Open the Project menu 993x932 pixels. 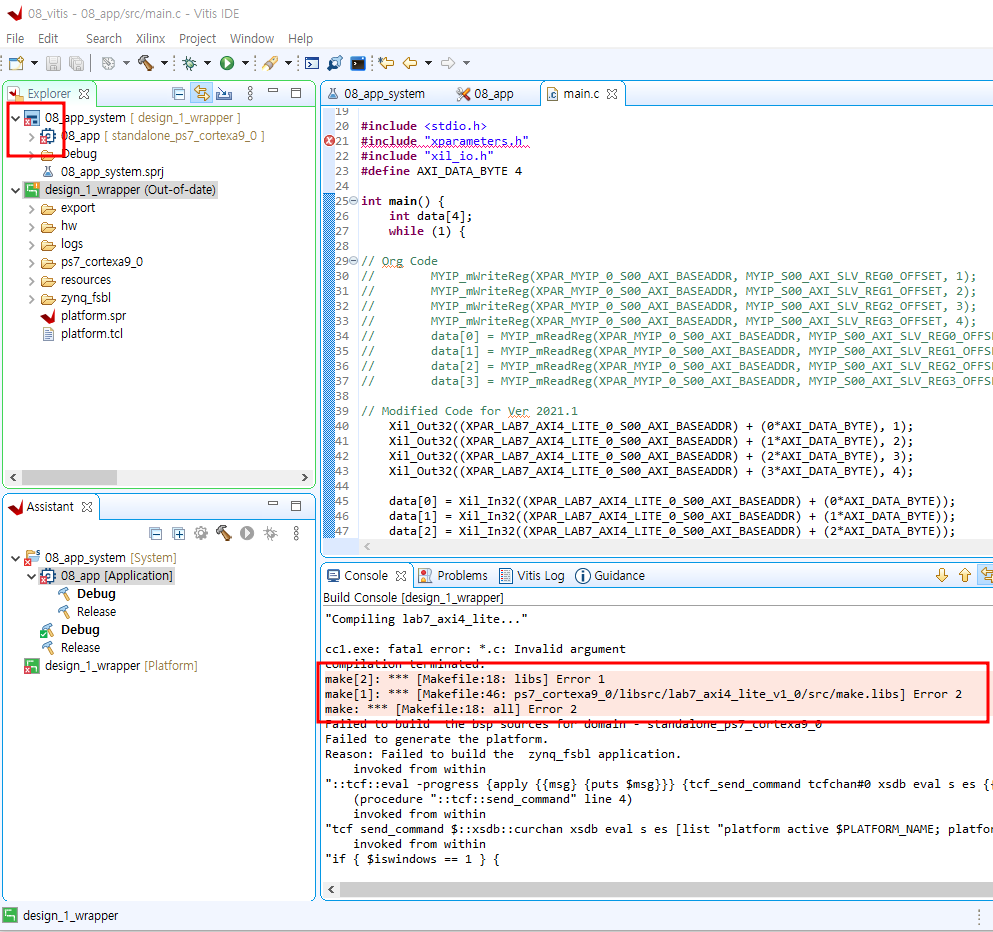click(x=197, y=39)
